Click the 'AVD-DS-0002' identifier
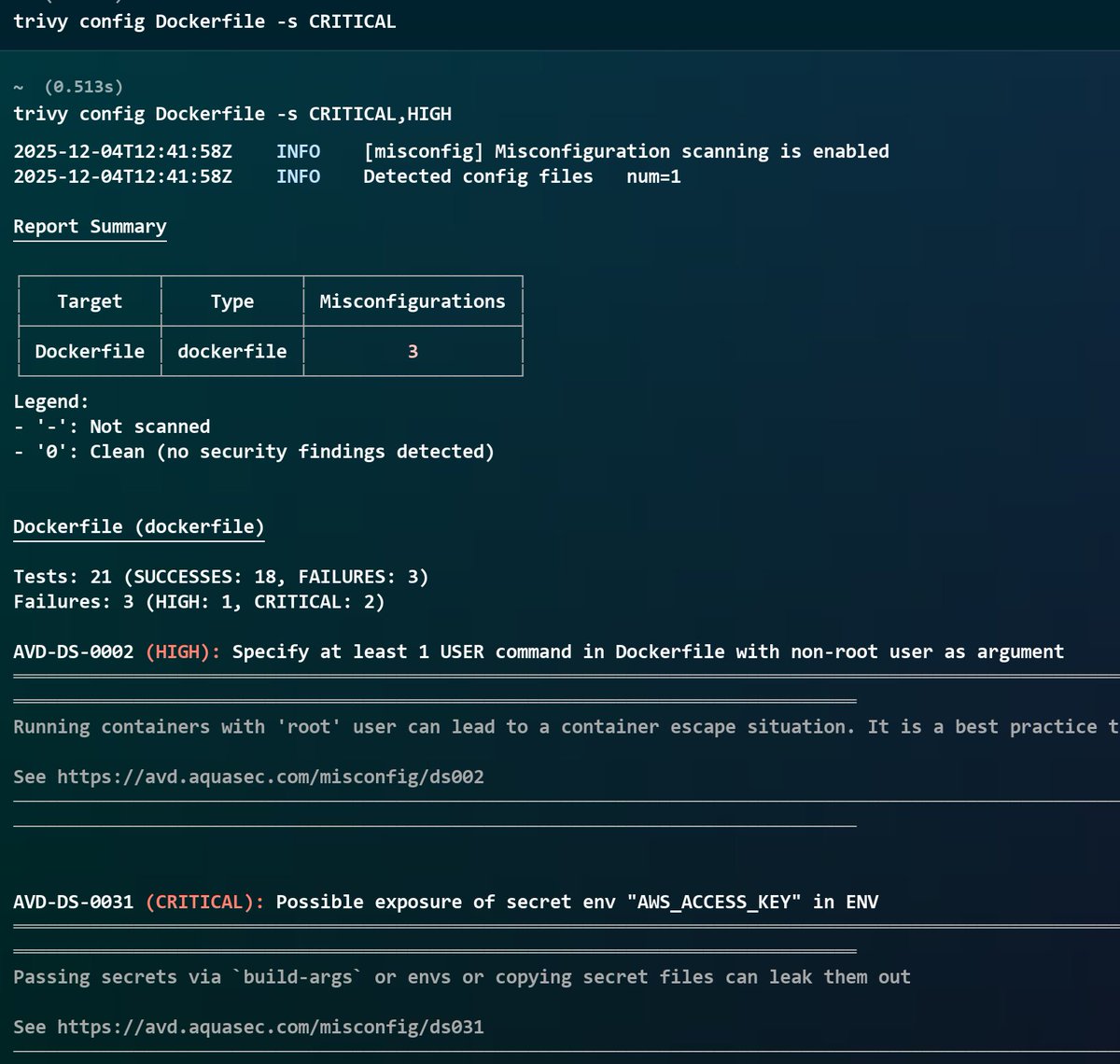 [x=74, y=652]
